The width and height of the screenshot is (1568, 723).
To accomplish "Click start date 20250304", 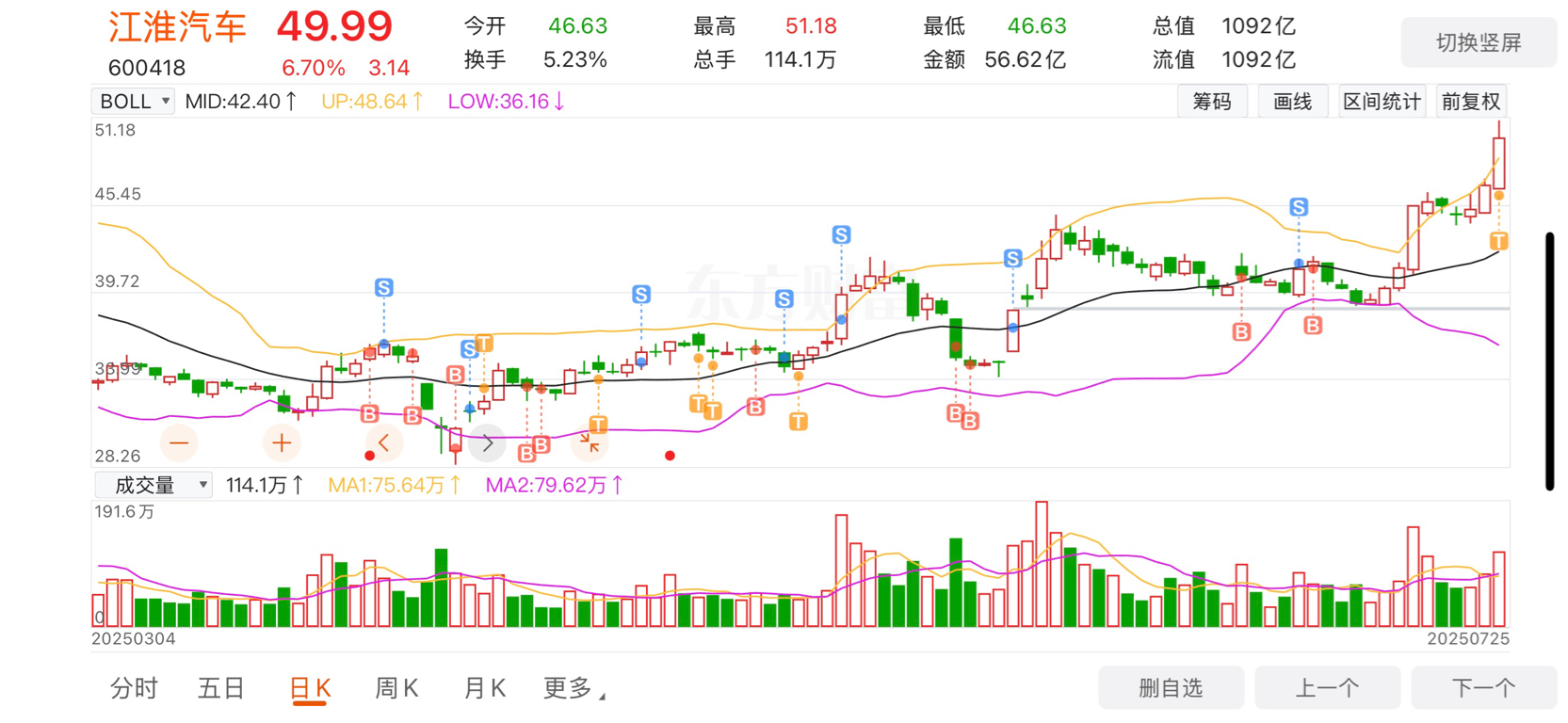I will 134,638.
